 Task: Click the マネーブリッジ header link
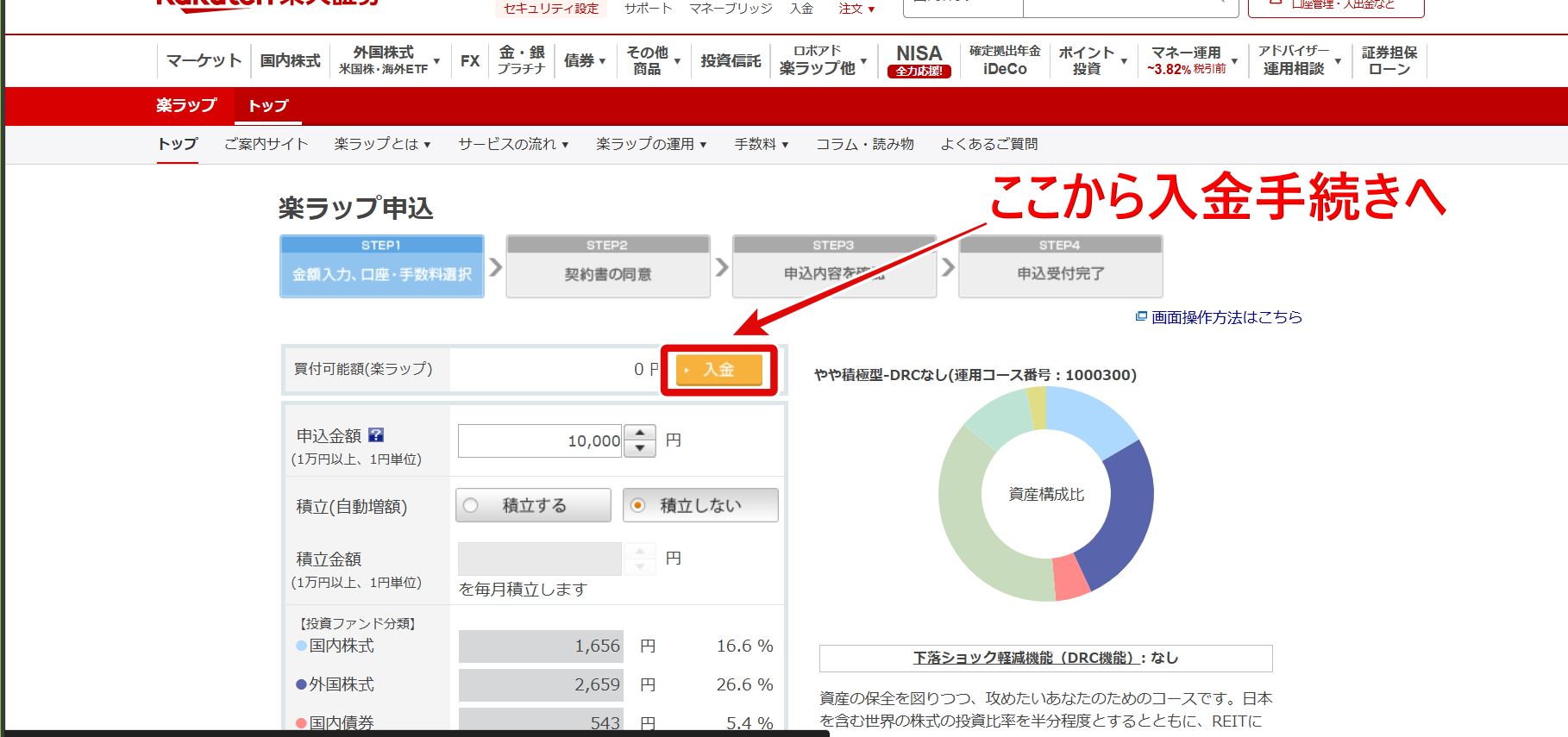pyautogui.click(x=731, y=8)
